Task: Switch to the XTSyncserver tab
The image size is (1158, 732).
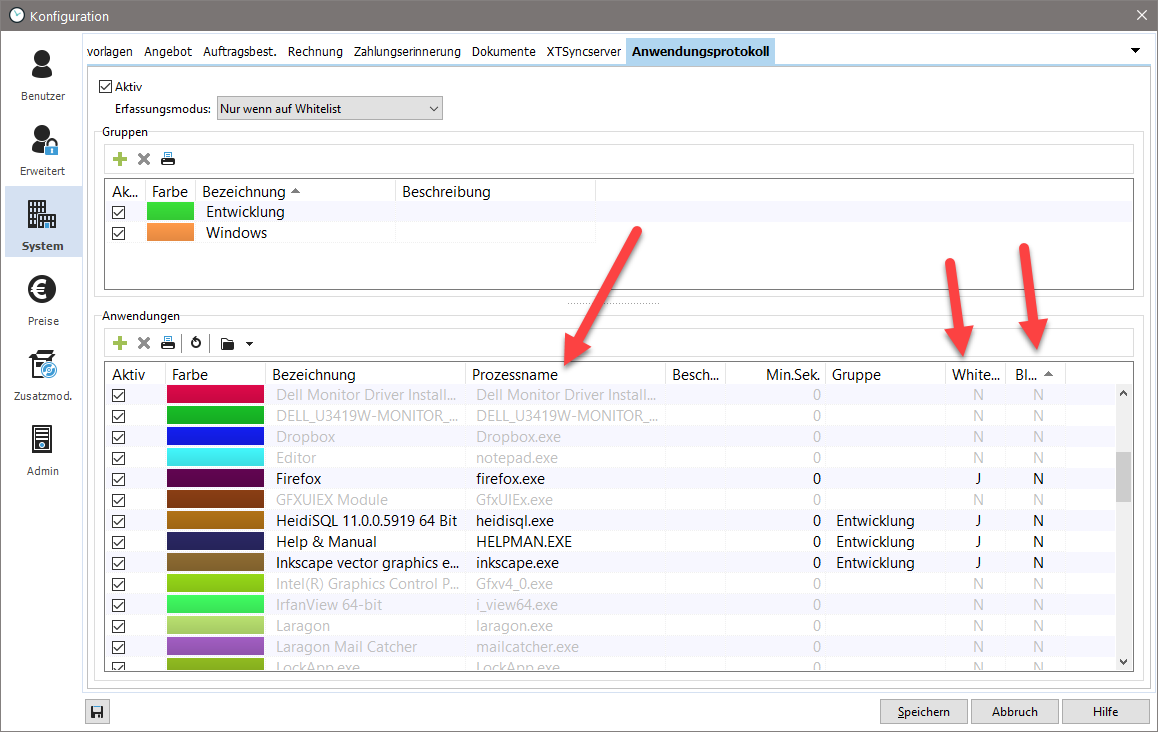Action: point(583,51)
